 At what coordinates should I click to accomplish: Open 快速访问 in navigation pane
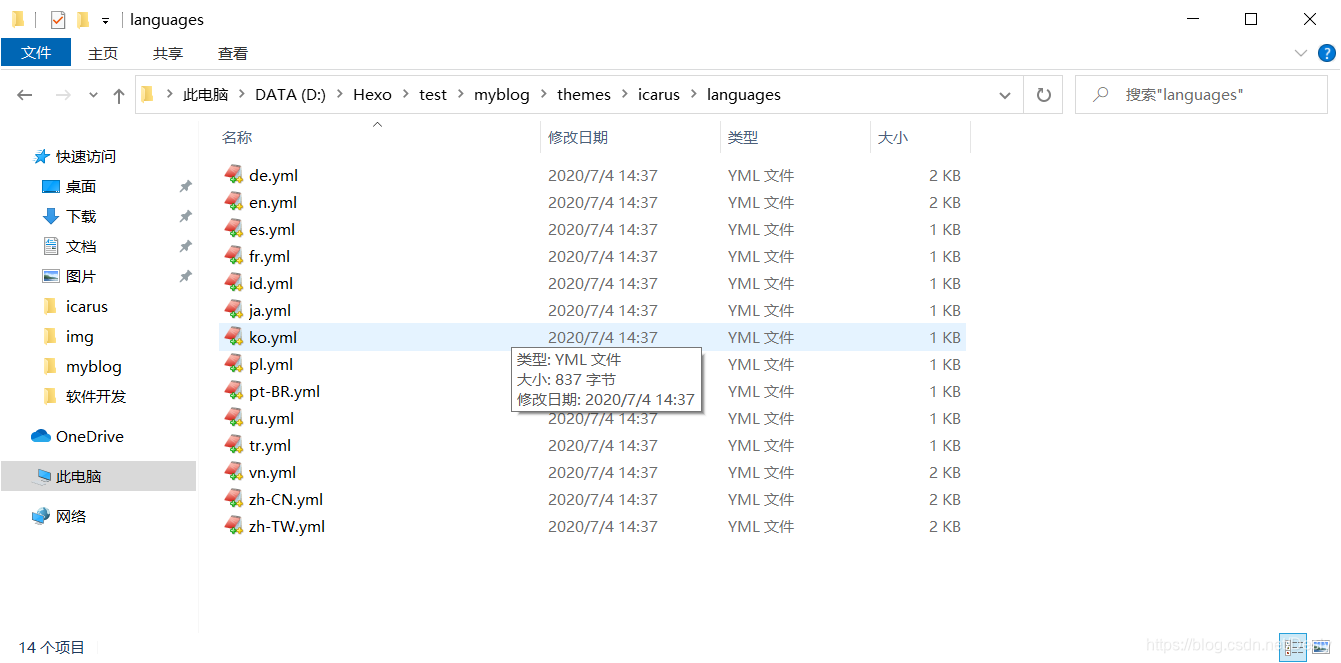85,157
